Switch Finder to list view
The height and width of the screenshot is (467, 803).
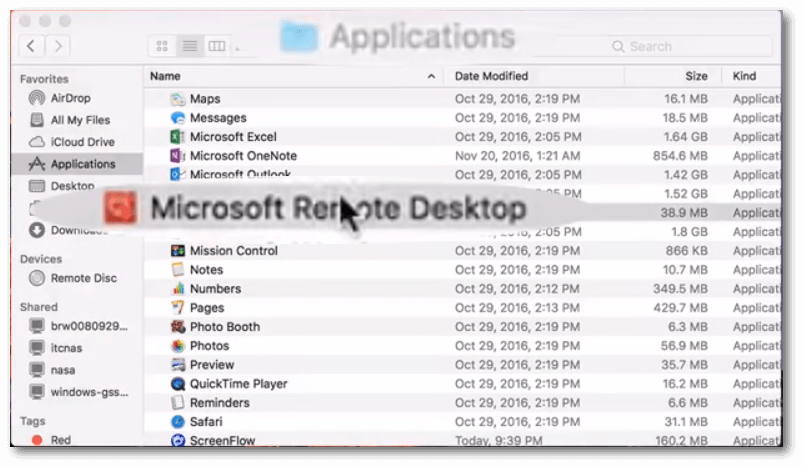[190, 46]
